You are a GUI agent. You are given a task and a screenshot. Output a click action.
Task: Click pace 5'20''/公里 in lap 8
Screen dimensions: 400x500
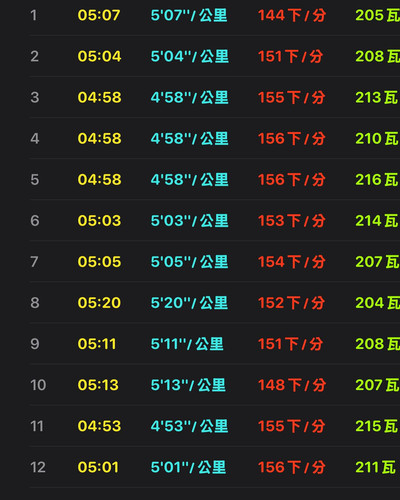point(189,303)
